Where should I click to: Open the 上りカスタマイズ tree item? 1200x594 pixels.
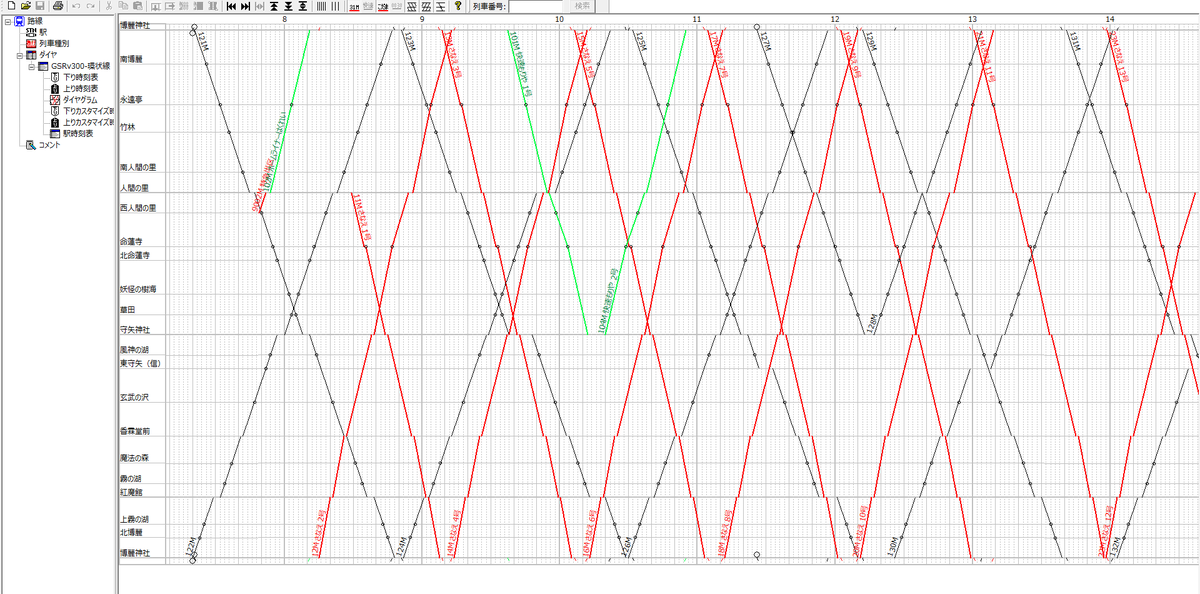click(x=88, y=122)
